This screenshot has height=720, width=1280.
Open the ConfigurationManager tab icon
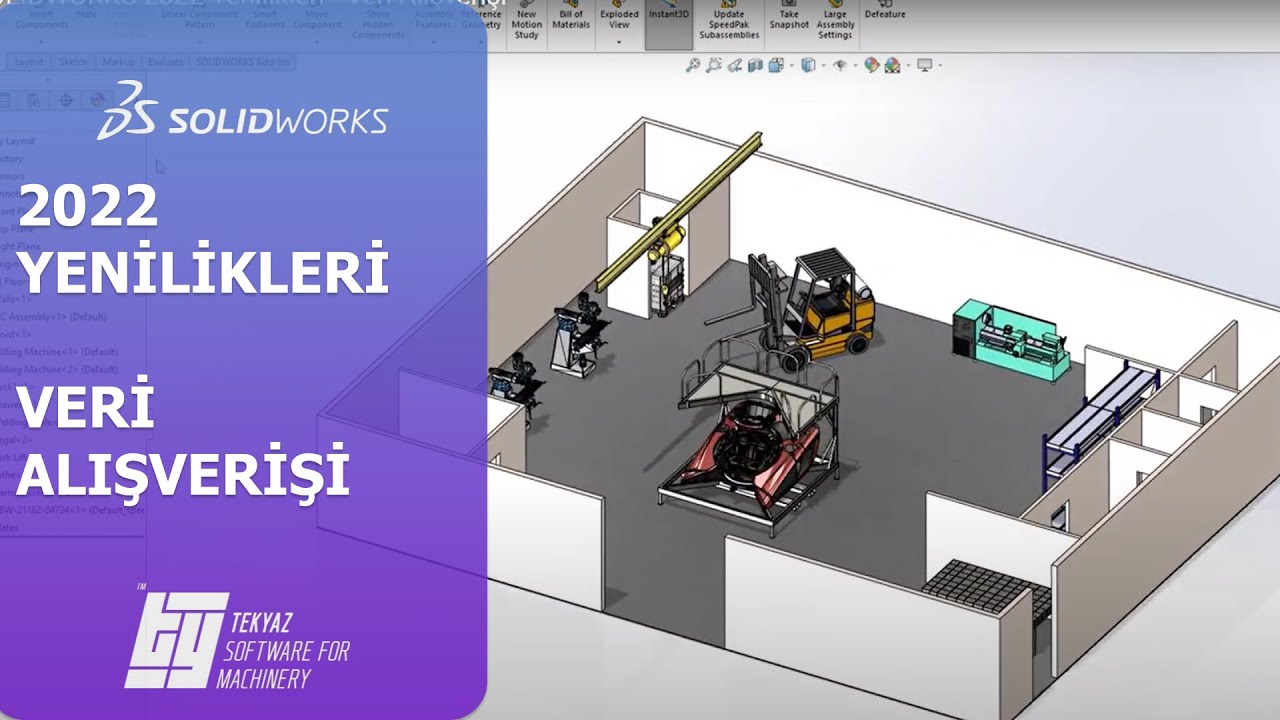34,100
